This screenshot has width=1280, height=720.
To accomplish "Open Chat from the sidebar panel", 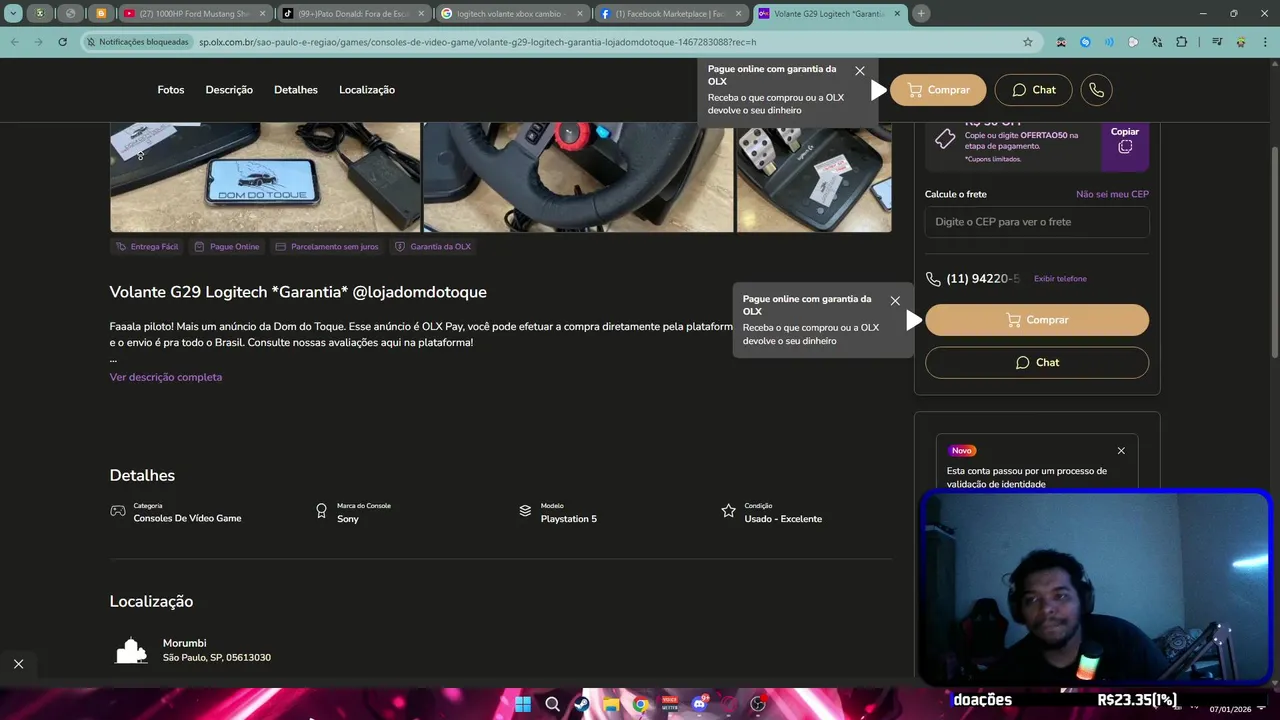I will (x=1037, y=362).
